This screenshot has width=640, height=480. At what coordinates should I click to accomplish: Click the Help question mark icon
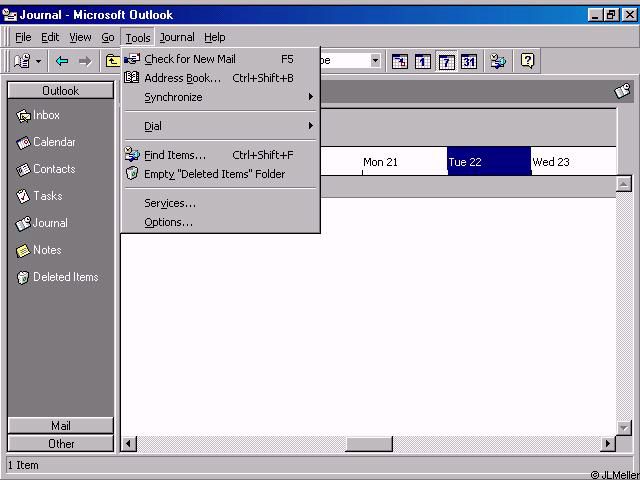pos(528,61)
